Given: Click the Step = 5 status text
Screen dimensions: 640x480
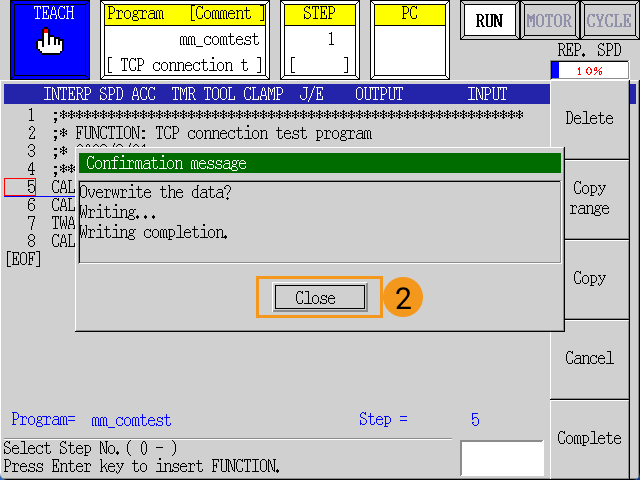Looking at the screenshot, I should (x=419, y=419).
